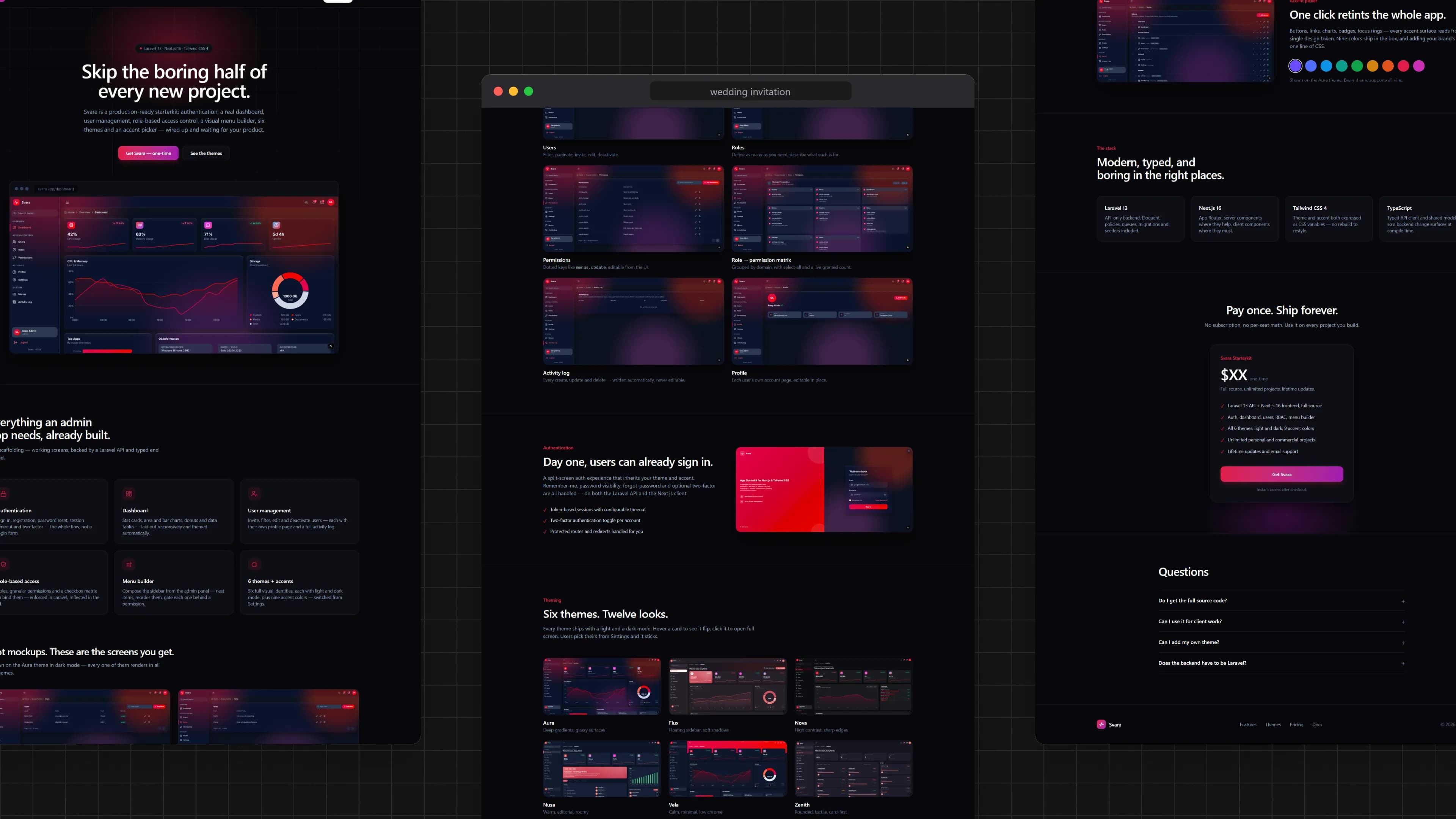
Task: Click the 'Get Svara — one-time' hero button
Action: pyautogui.click(x=148, y=153)
